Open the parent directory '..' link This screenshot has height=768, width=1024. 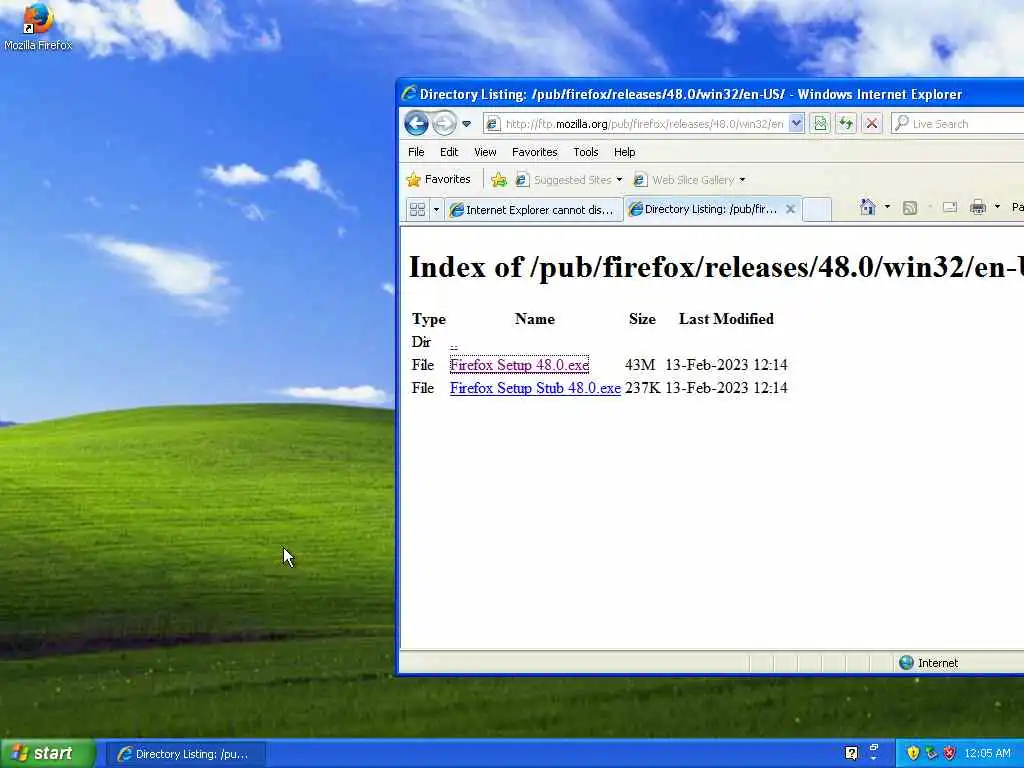(454, 344)
